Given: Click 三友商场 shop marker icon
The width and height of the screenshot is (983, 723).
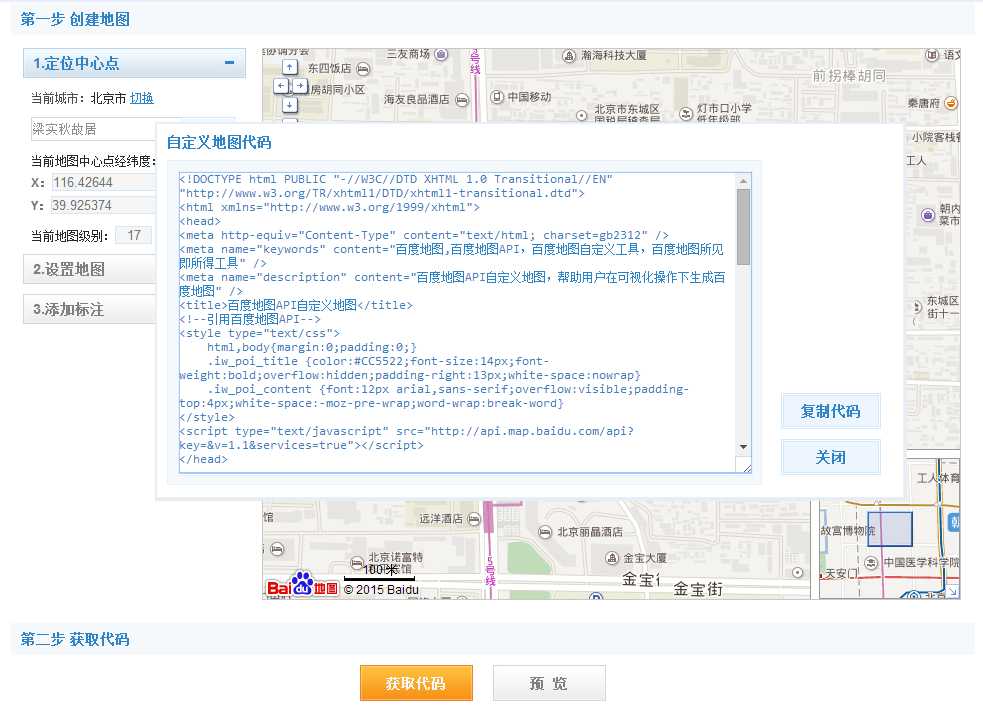Looking at the screenshot, I should coord(441,55).
